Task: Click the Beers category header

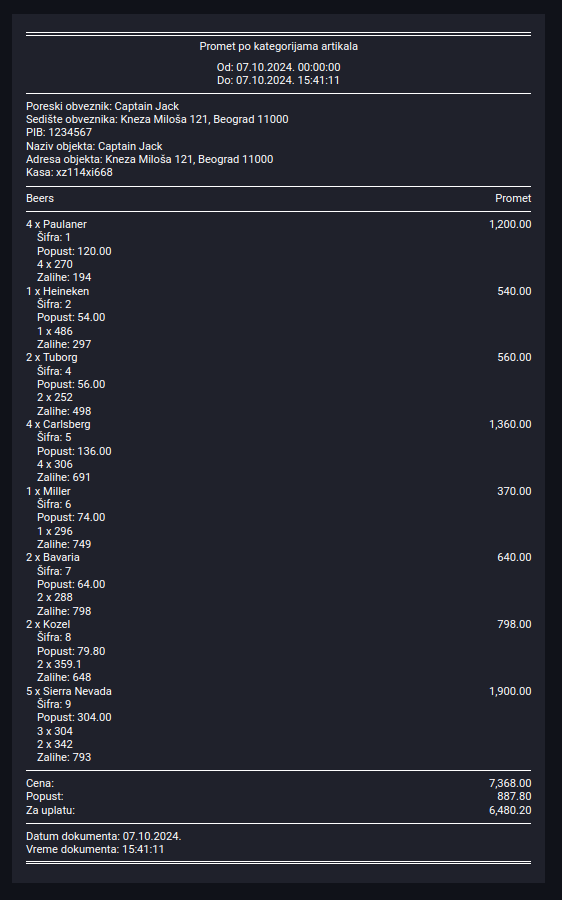Action: 40,199
